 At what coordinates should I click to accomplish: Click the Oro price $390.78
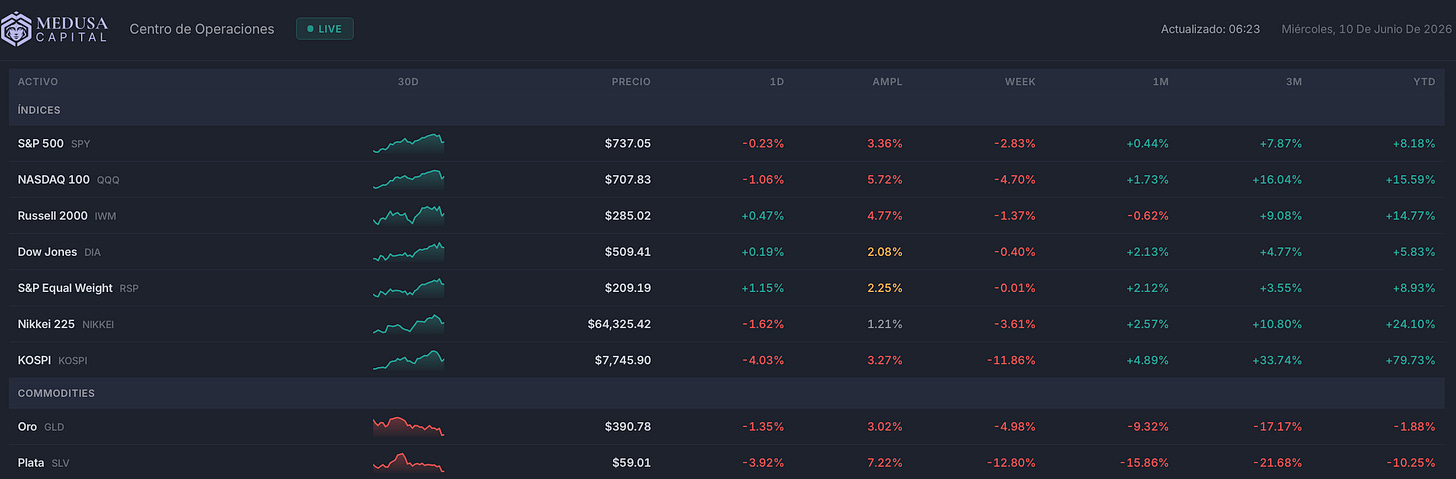[628, 426]
